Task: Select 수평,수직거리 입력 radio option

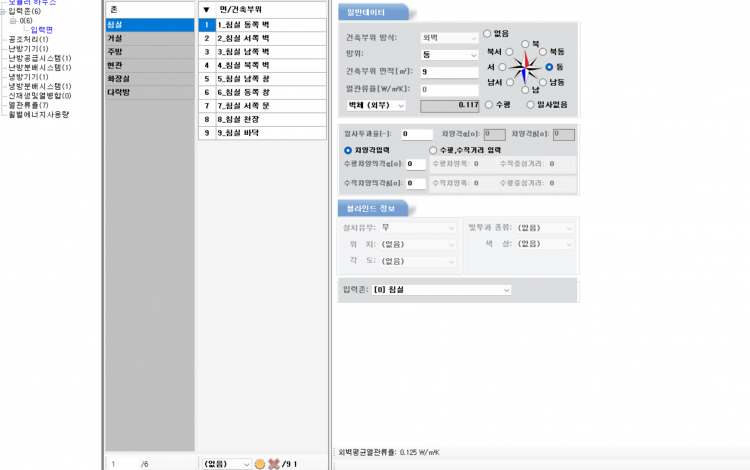Action: pyautogui.click(x=433, y=150)
